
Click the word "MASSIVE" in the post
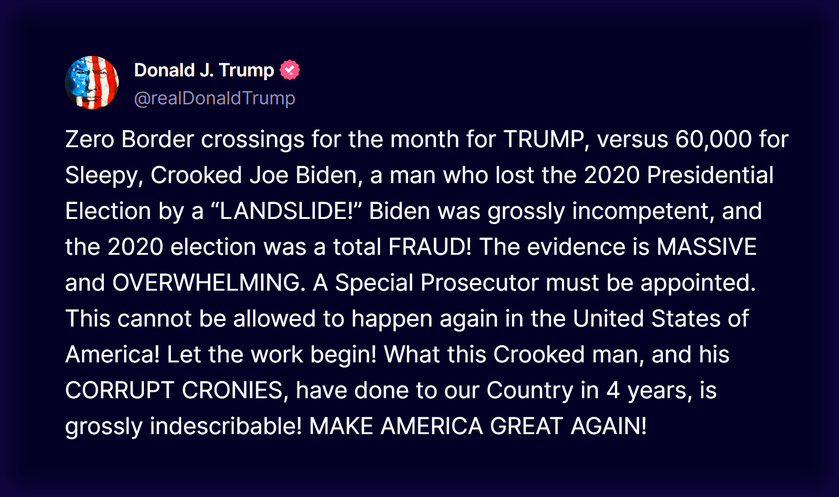[706, 247]
